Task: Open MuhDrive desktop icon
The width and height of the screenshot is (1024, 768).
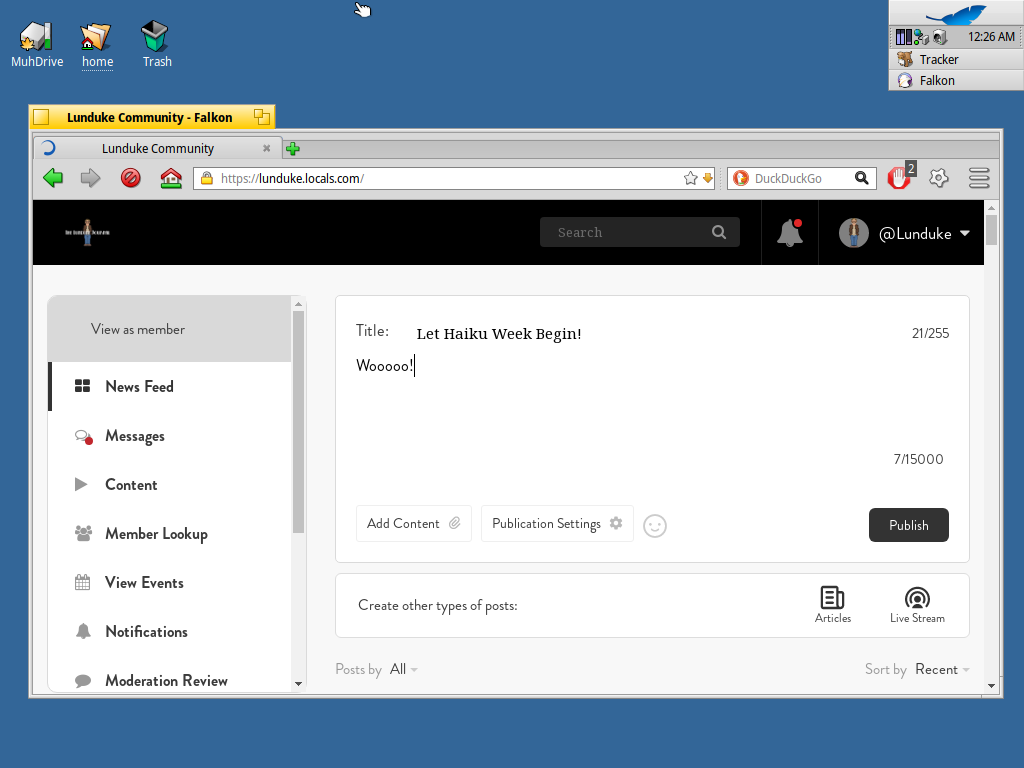Action: click(37, 44)
